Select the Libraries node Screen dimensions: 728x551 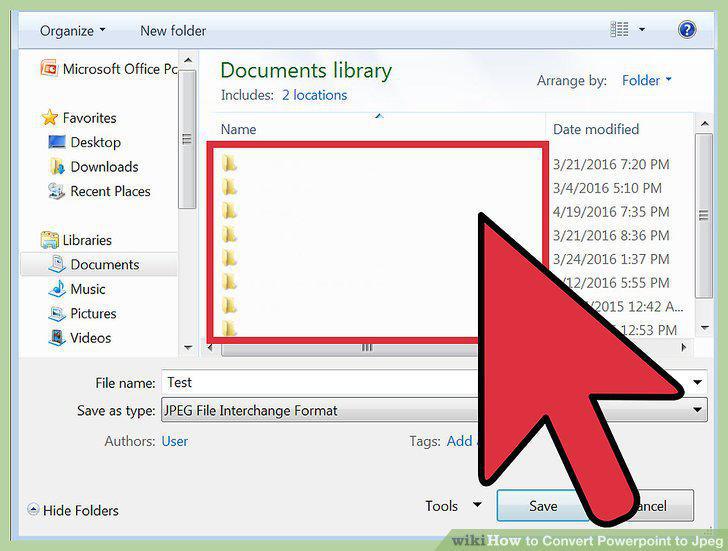(87, 240)
